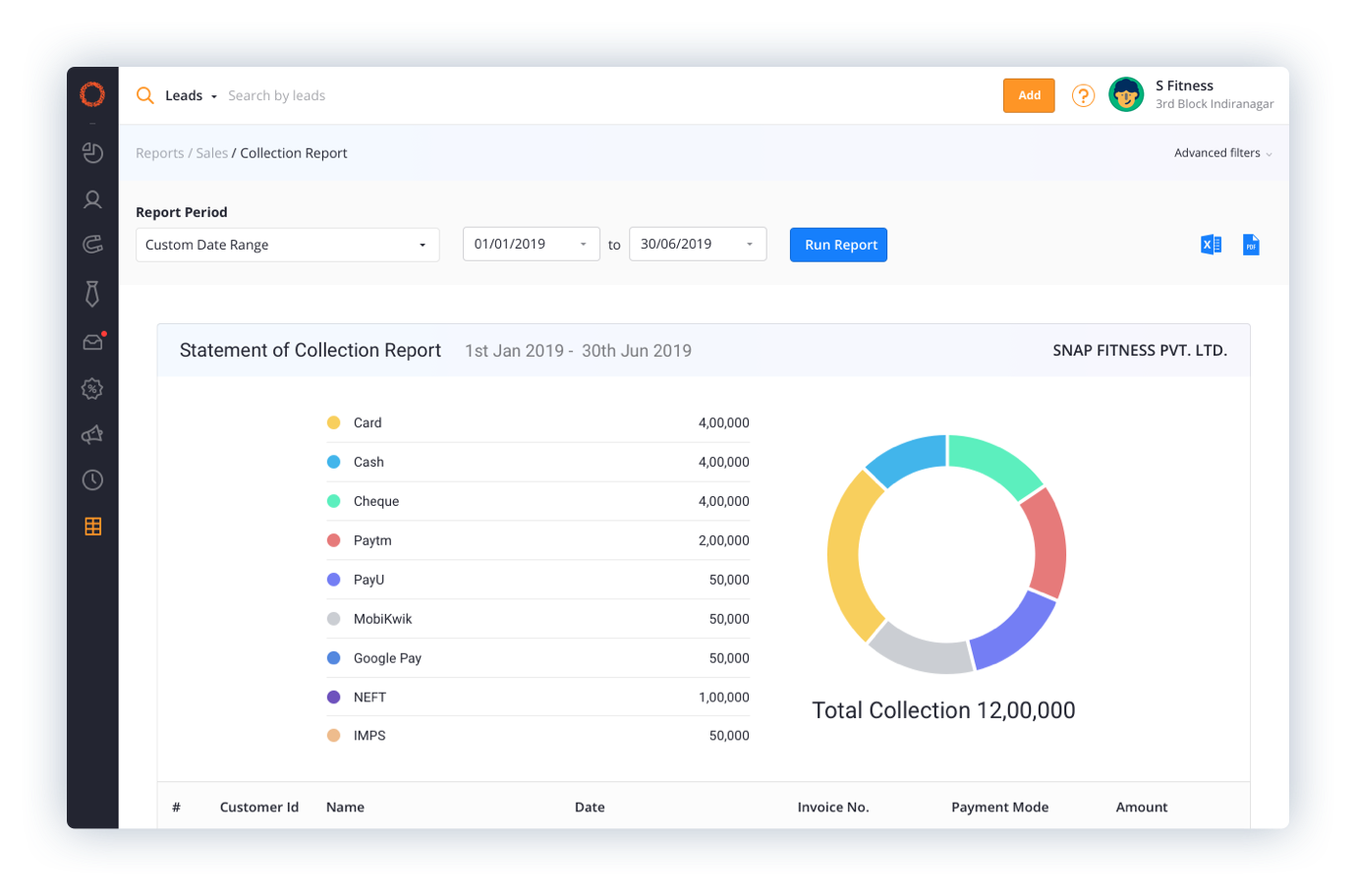Open the Leads search category dropdown
This screenshot has width=1356, height=896.
191,96
